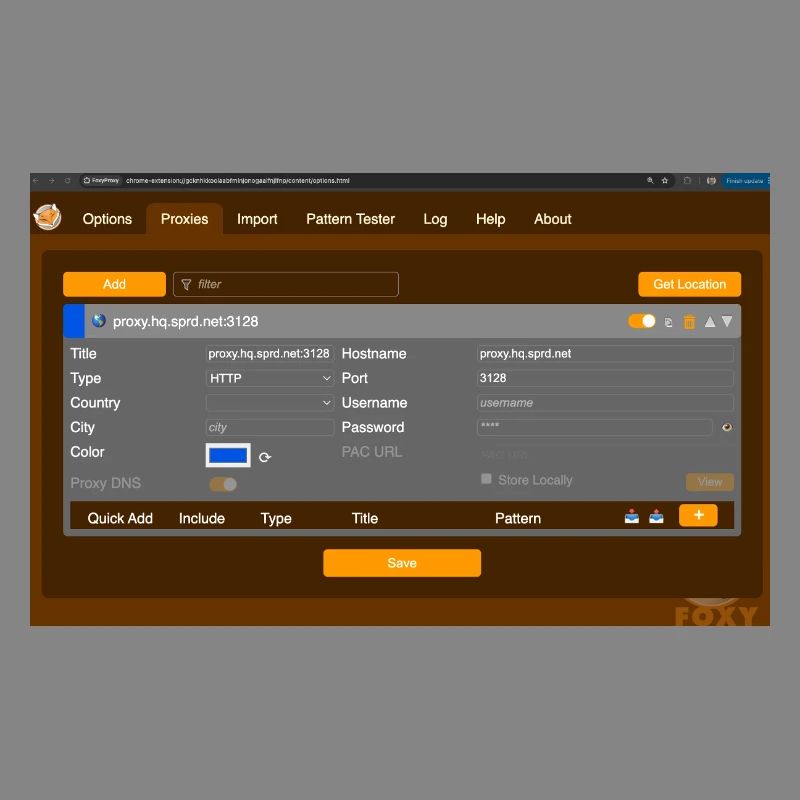This screenshot has height=800, width=800.
Task: Reset color with the refresh icon
Action: coord(265,457)
